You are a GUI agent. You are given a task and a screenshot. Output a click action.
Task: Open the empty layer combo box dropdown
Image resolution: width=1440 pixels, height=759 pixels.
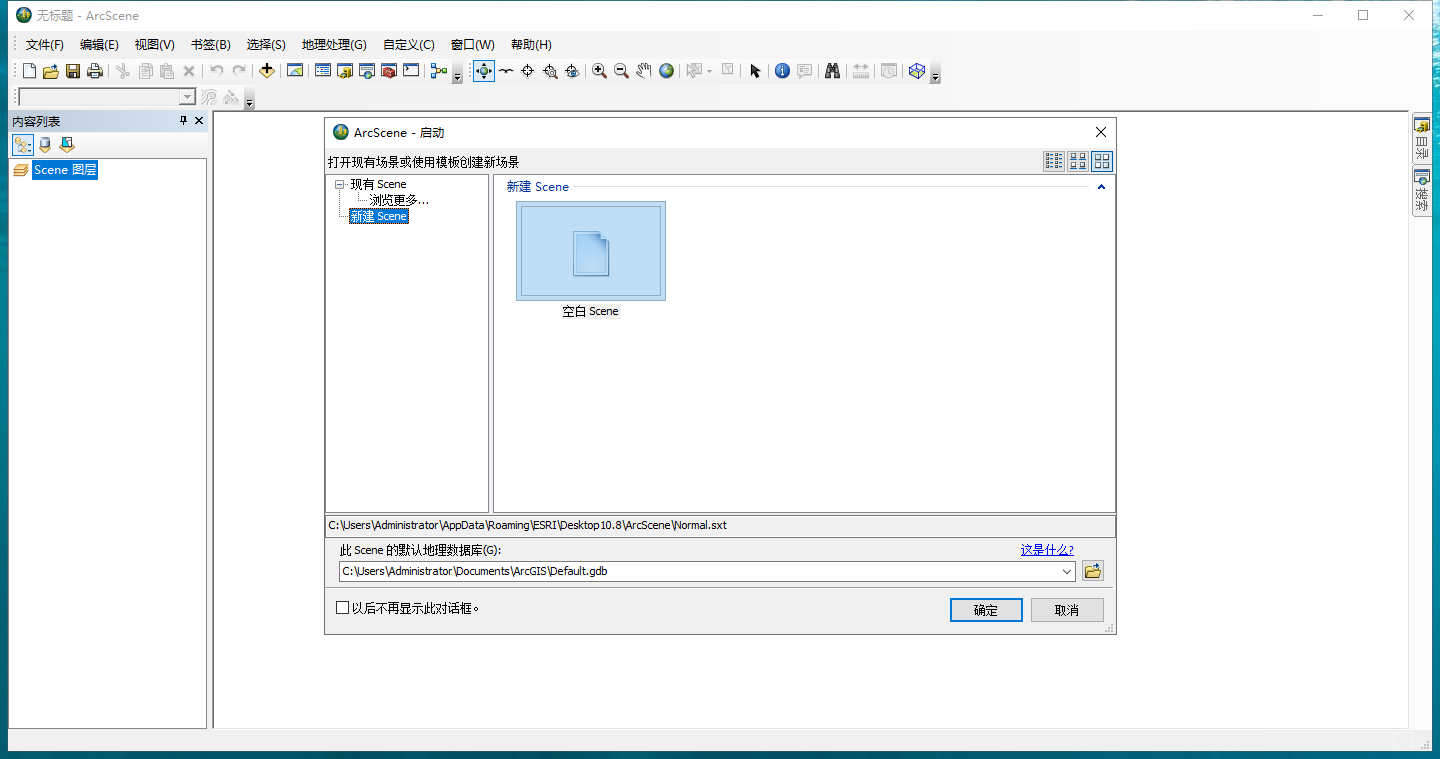[187, 97]
